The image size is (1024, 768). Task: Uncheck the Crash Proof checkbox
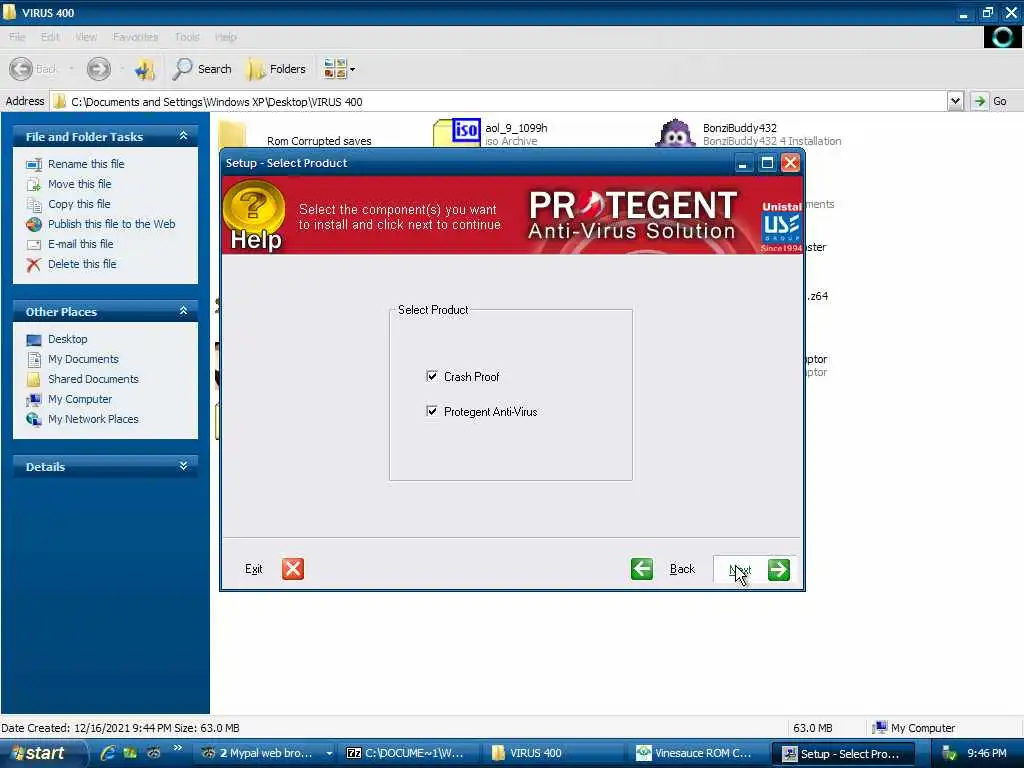coord(432,376)
